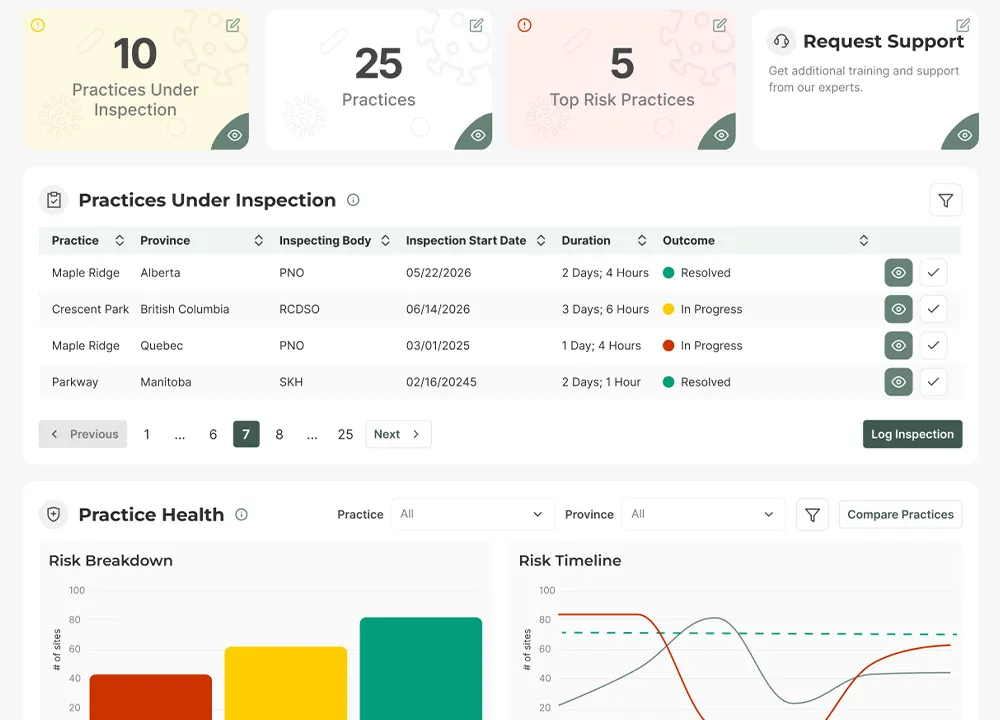Edit the 25 Practices card

(x=476, y=26)
